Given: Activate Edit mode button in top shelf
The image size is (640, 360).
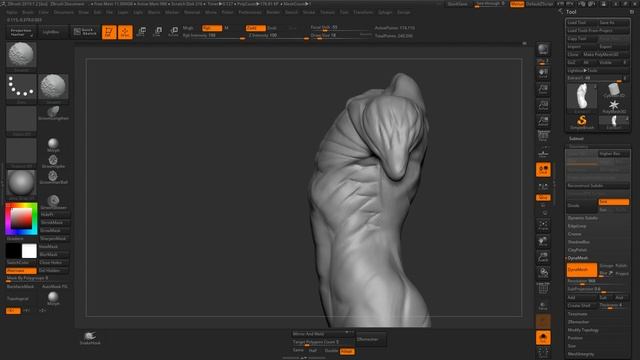Looking at the screenshot, I should [109, 32].
